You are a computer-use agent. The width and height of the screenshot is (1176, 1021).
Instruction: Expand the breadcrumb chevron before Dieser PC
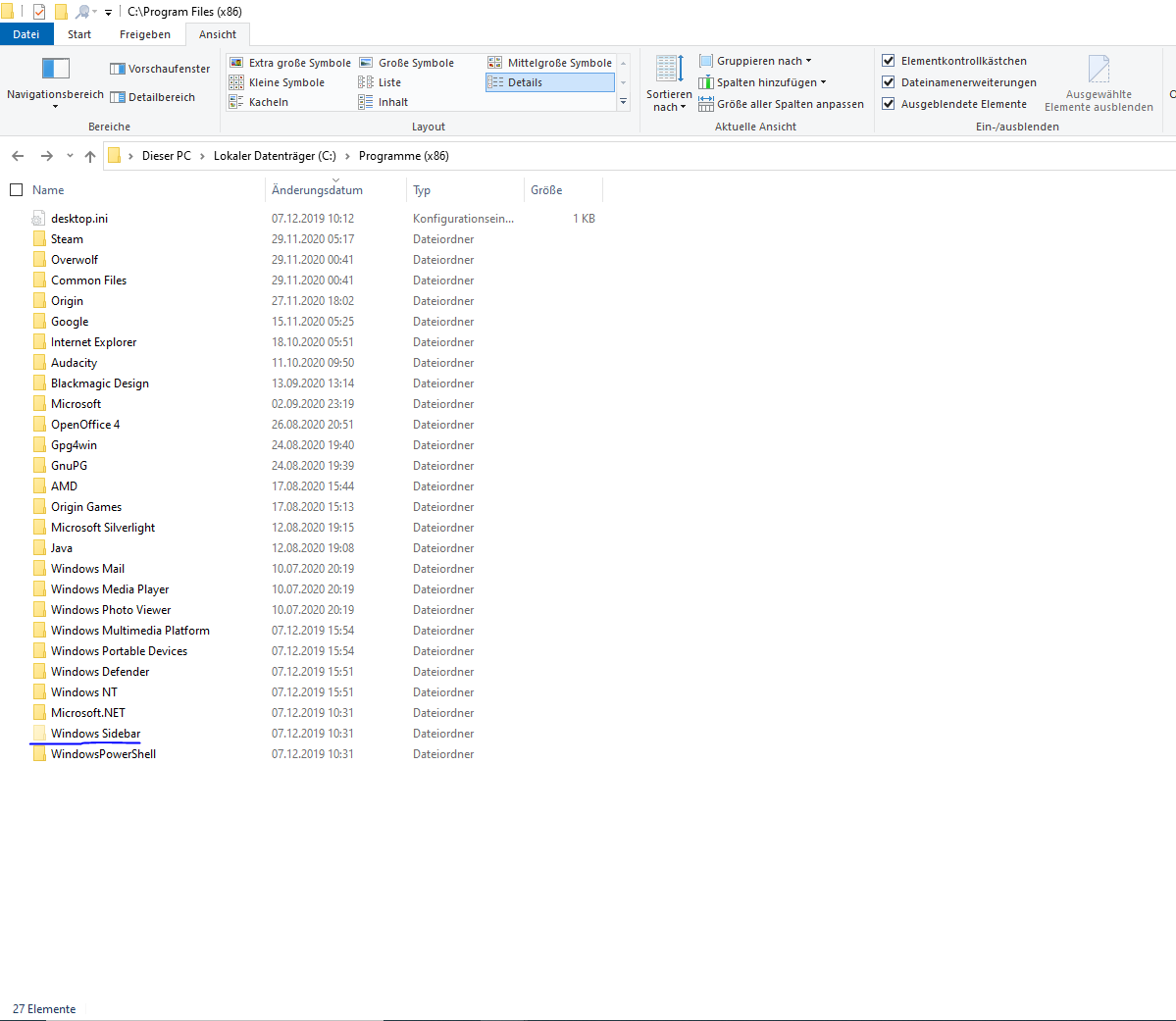(131, 156)
